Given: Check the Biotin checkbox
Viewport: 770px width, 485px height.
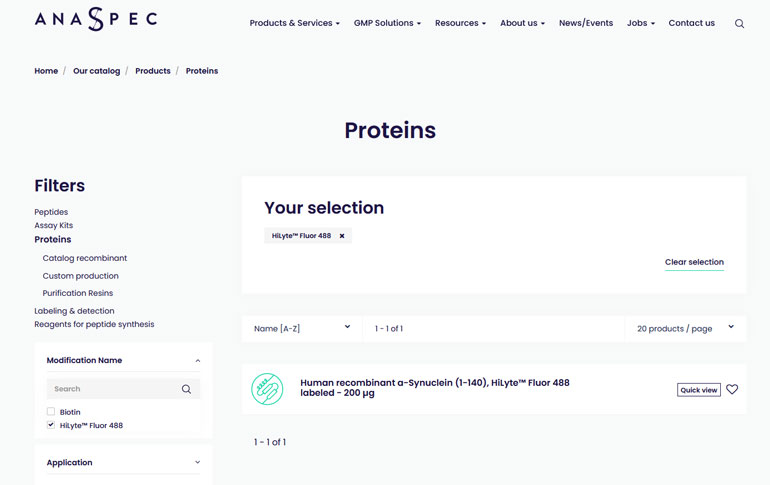Looking at the screenshot, I should [51, 411].
